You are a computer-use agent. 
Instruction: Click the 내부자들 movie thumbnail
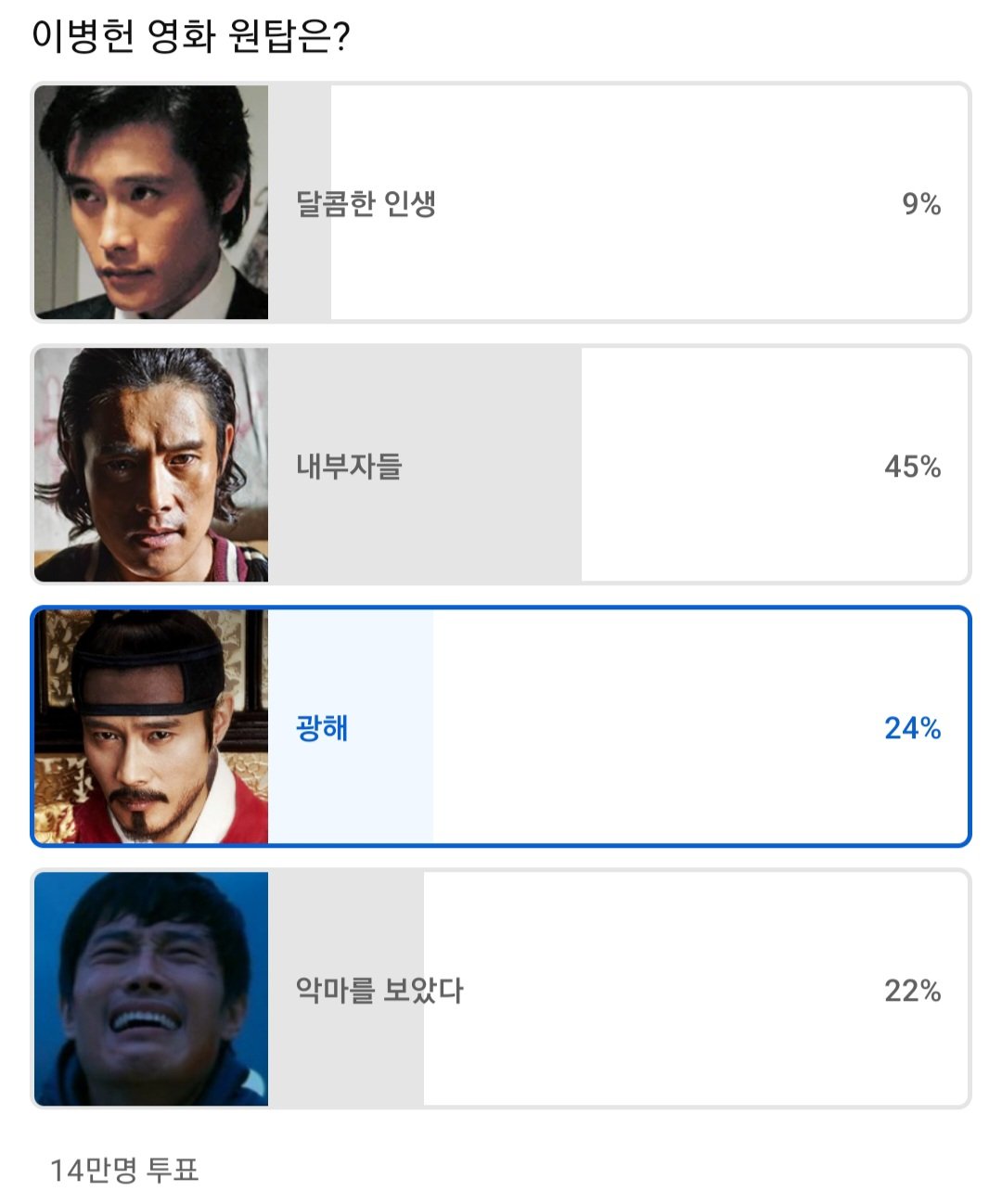click(x=151, y=465)
